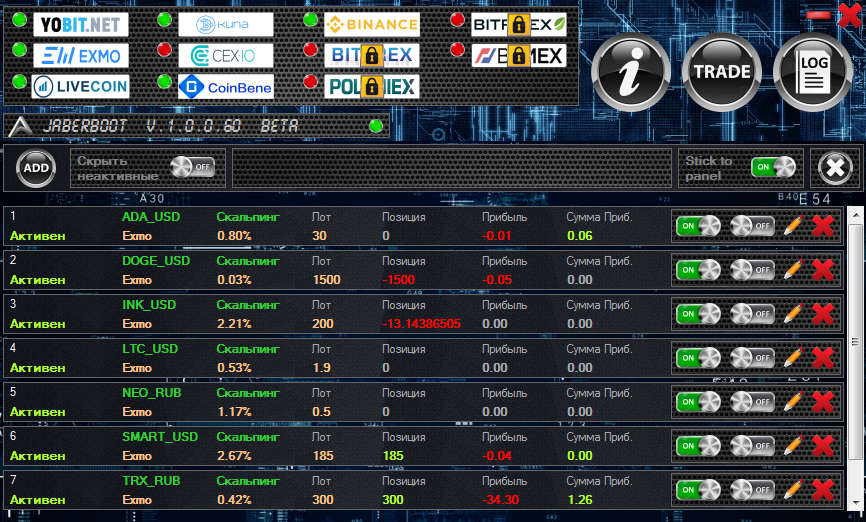The height and width of the screenshot is (522, 866).
Task: Click the -34.30 profit value
Action: [x=500, y=500]
